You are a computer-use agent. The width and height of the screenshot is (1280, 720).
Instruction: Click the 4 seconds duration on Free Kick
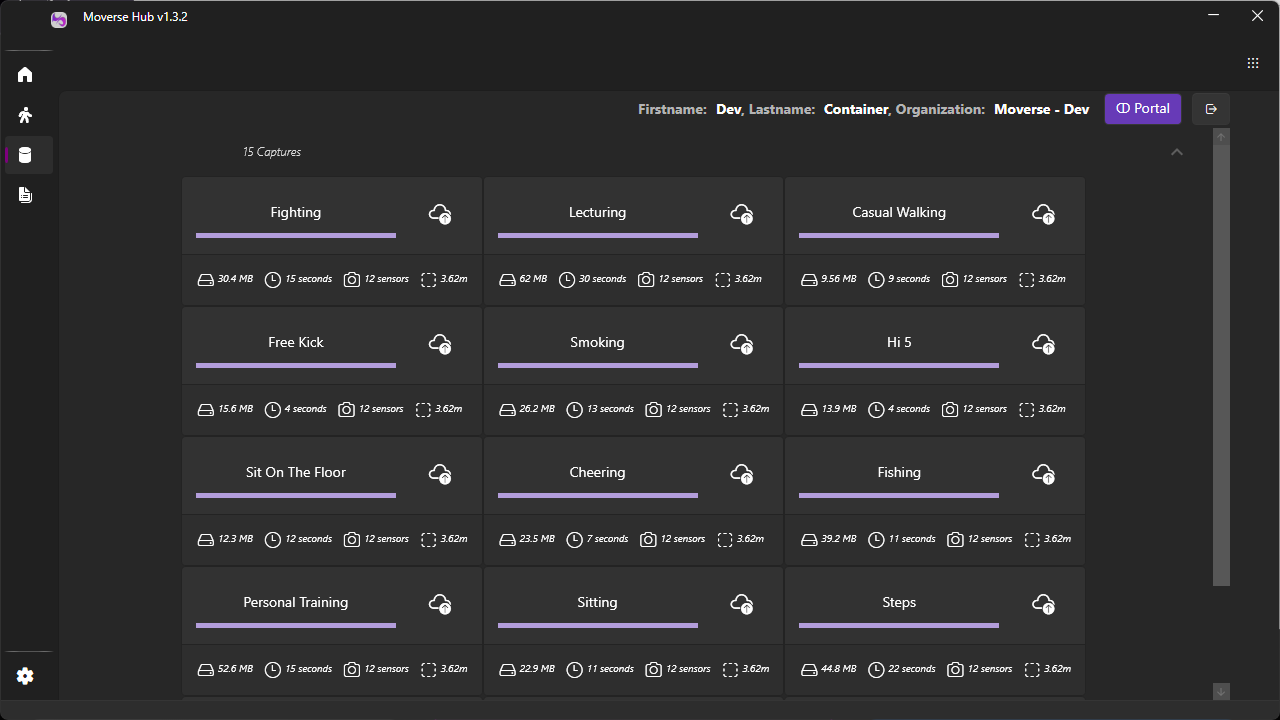pos(306,409)
